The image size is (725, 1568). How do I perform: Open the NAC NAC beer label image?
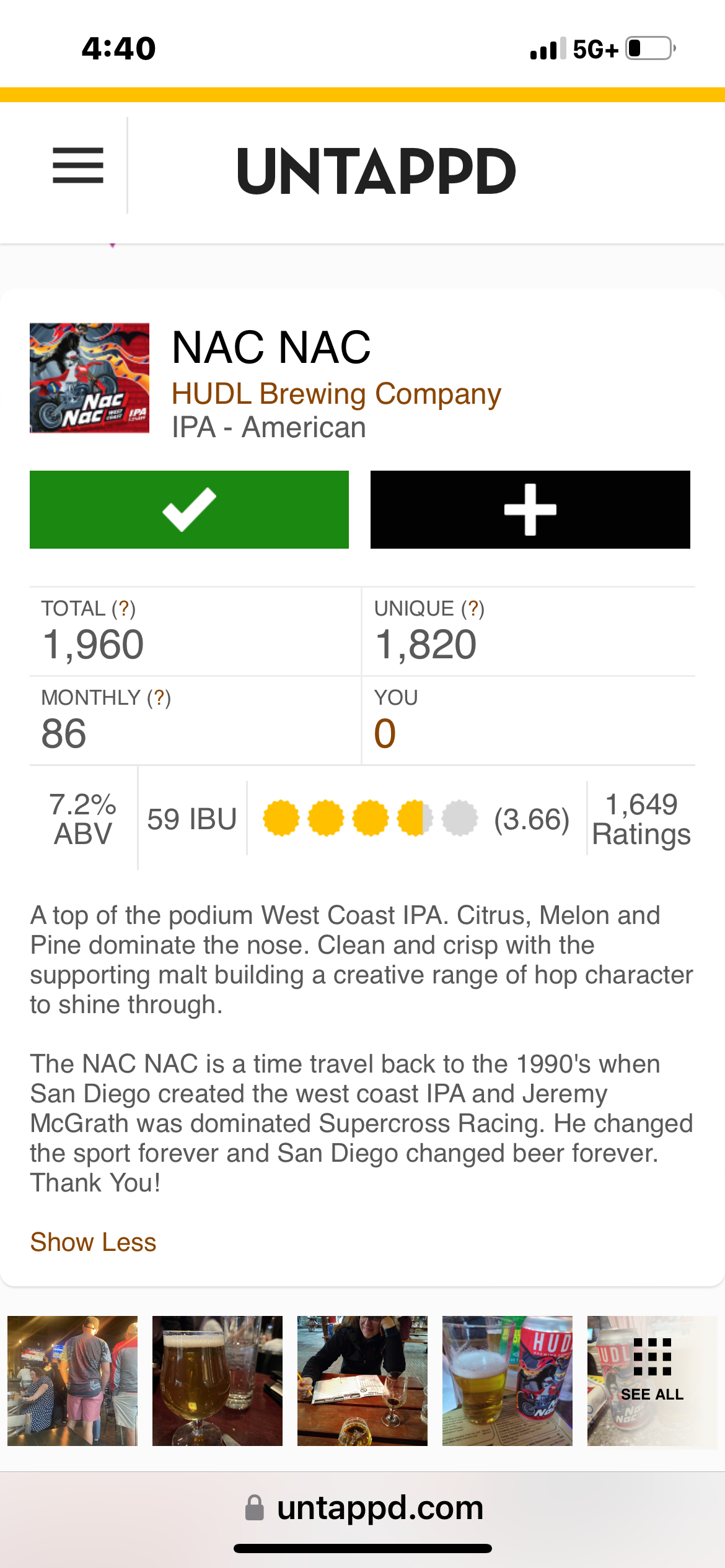pos(89,378)
